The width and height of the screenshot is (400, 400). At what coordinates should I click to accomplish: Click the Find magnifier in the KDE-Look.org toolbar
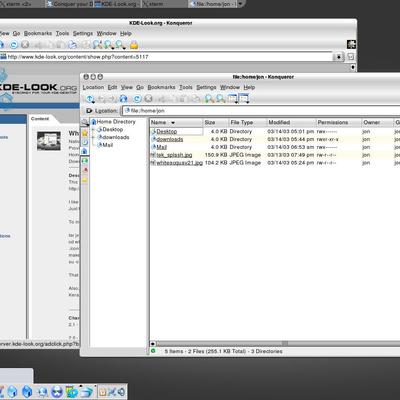[97, 44]
